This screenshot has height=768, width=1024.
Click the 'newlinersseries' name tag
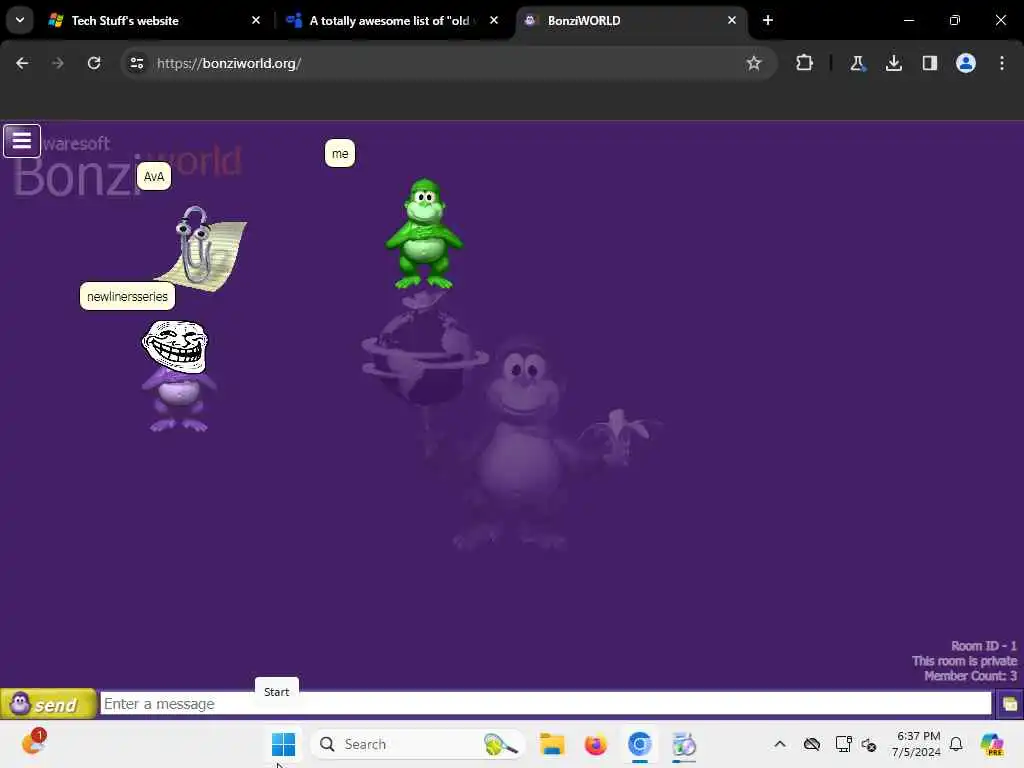tap(127, 296)
